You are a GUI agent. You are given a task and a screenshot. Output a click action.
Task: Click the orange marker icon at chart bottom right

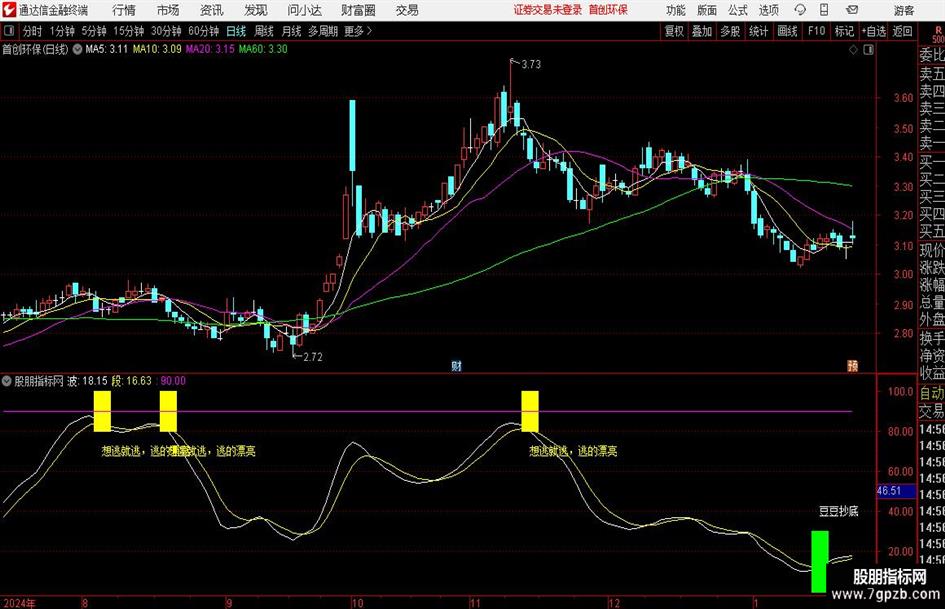pyautogui.click(x=852, y=365)
